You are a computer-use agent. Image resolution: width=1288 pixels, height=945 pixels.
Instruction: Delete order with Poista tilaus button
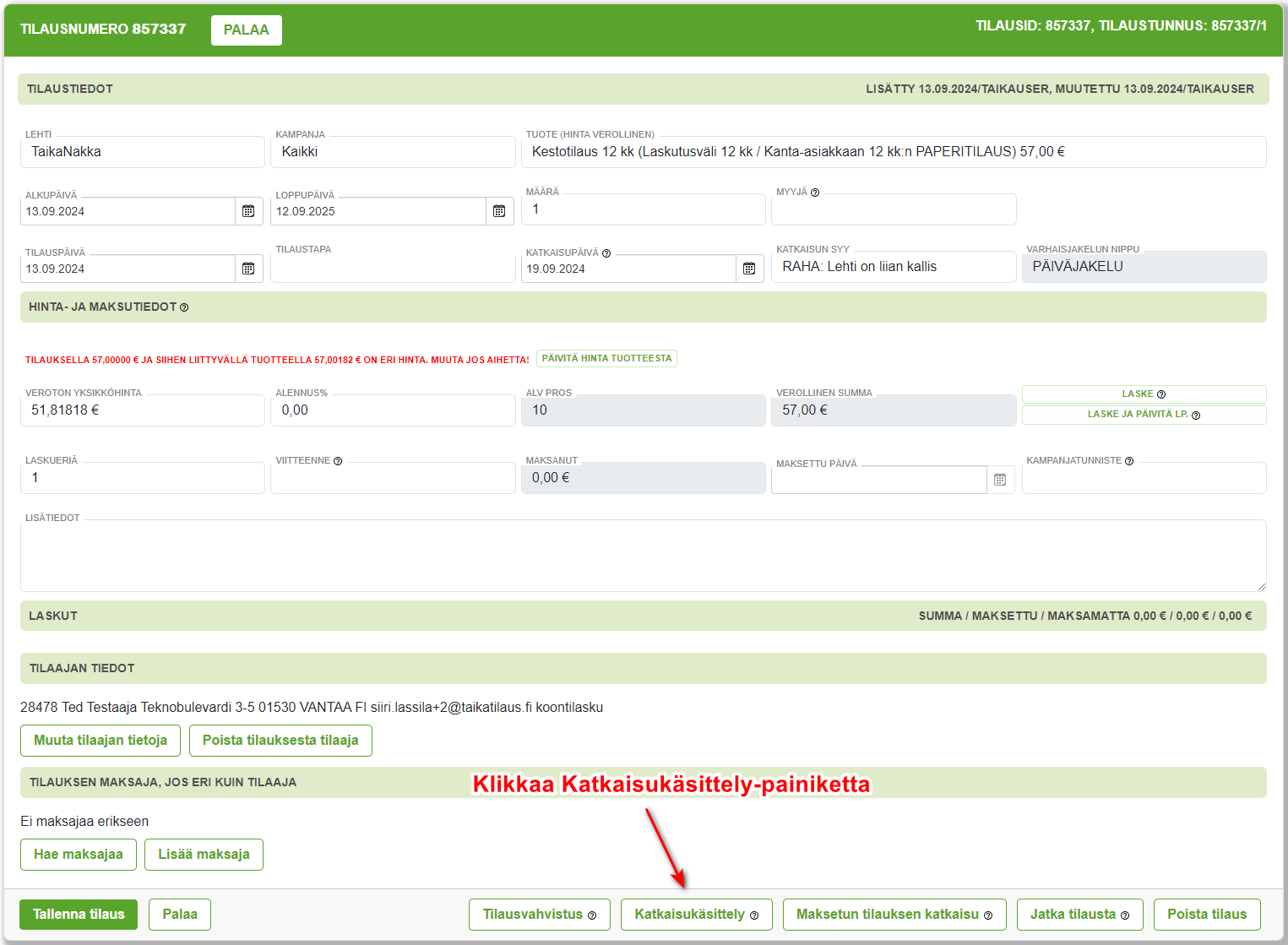tap(1207, 915)
